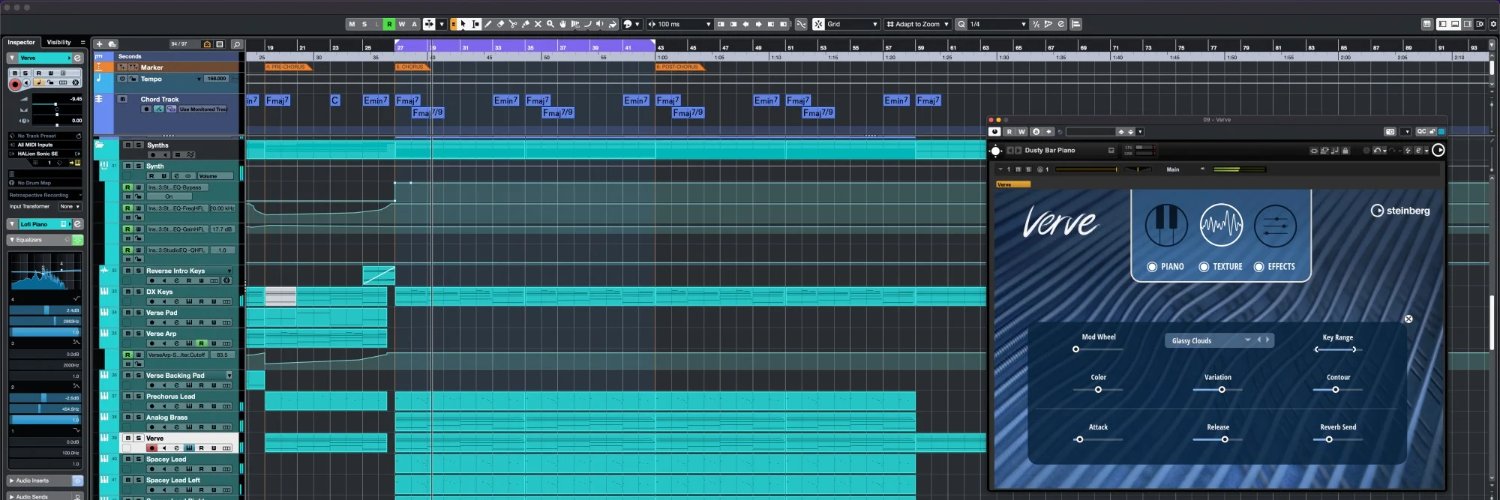Click edit instrument 'e' beside Verve in inspector

click(77, 58)
